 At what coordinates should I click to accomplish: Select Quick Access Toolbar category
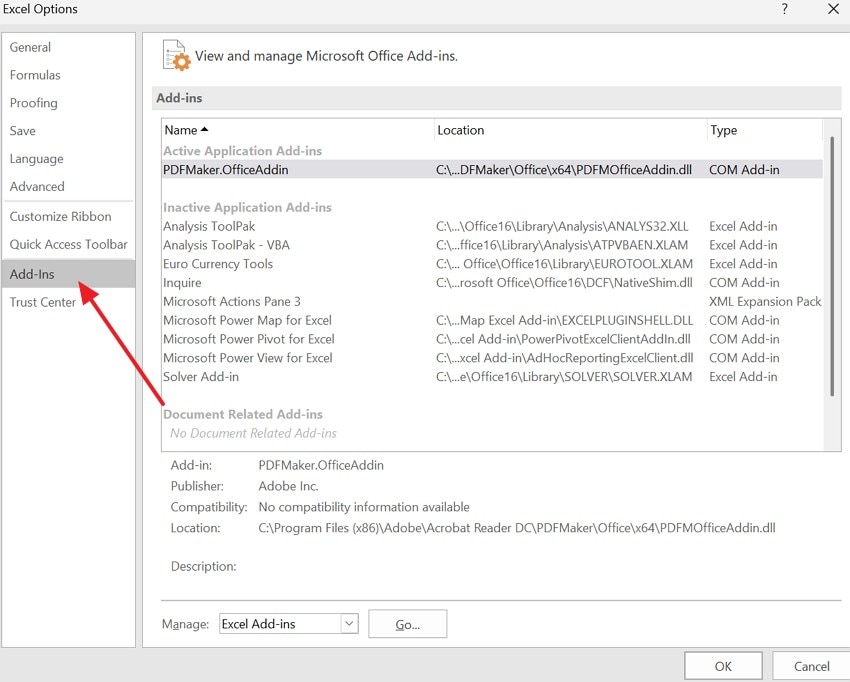point(69,245)
